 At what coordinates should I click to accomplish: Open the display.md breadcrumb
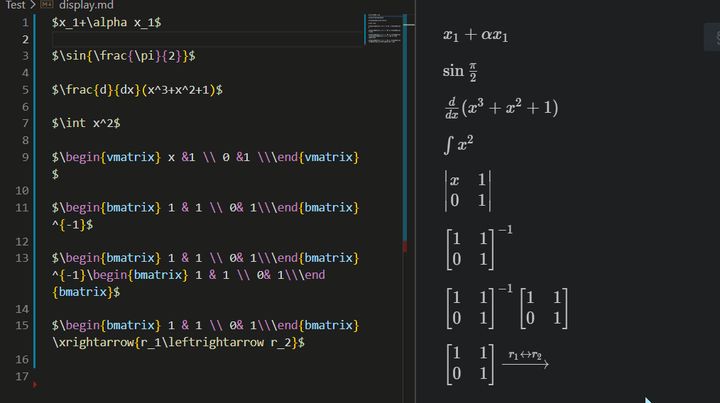[86, 5]
